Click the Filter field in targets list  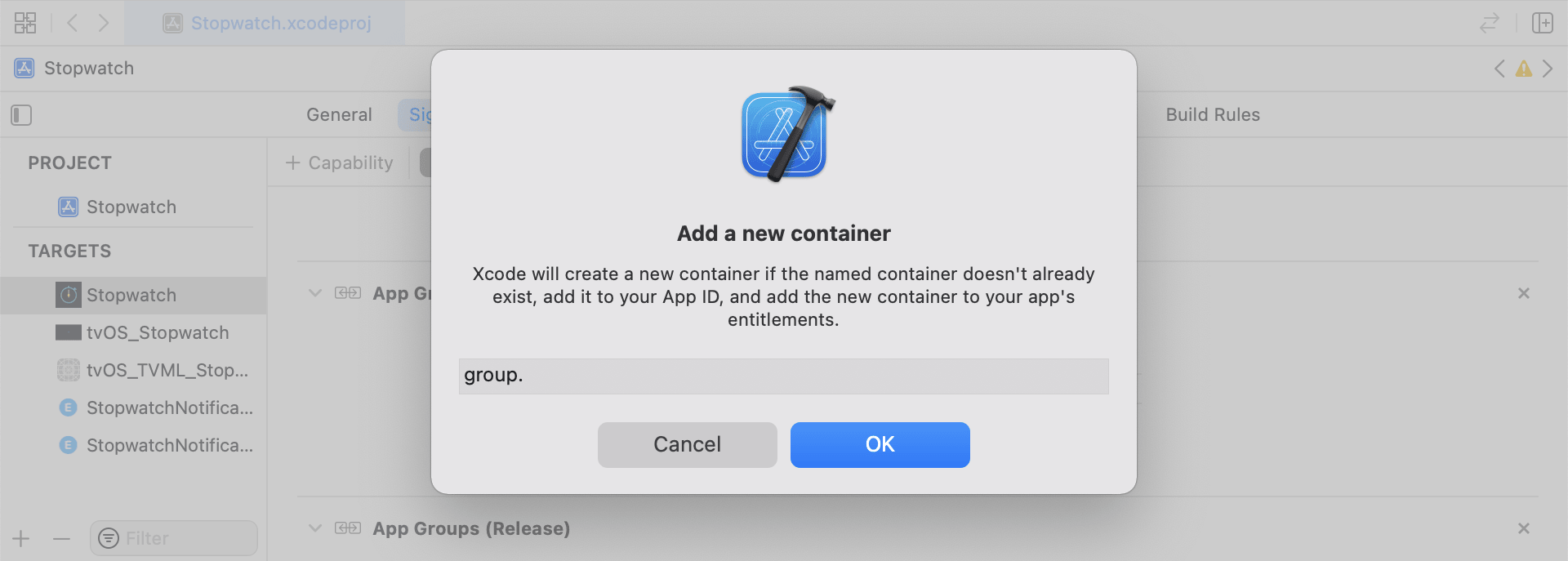coord(184,539)
